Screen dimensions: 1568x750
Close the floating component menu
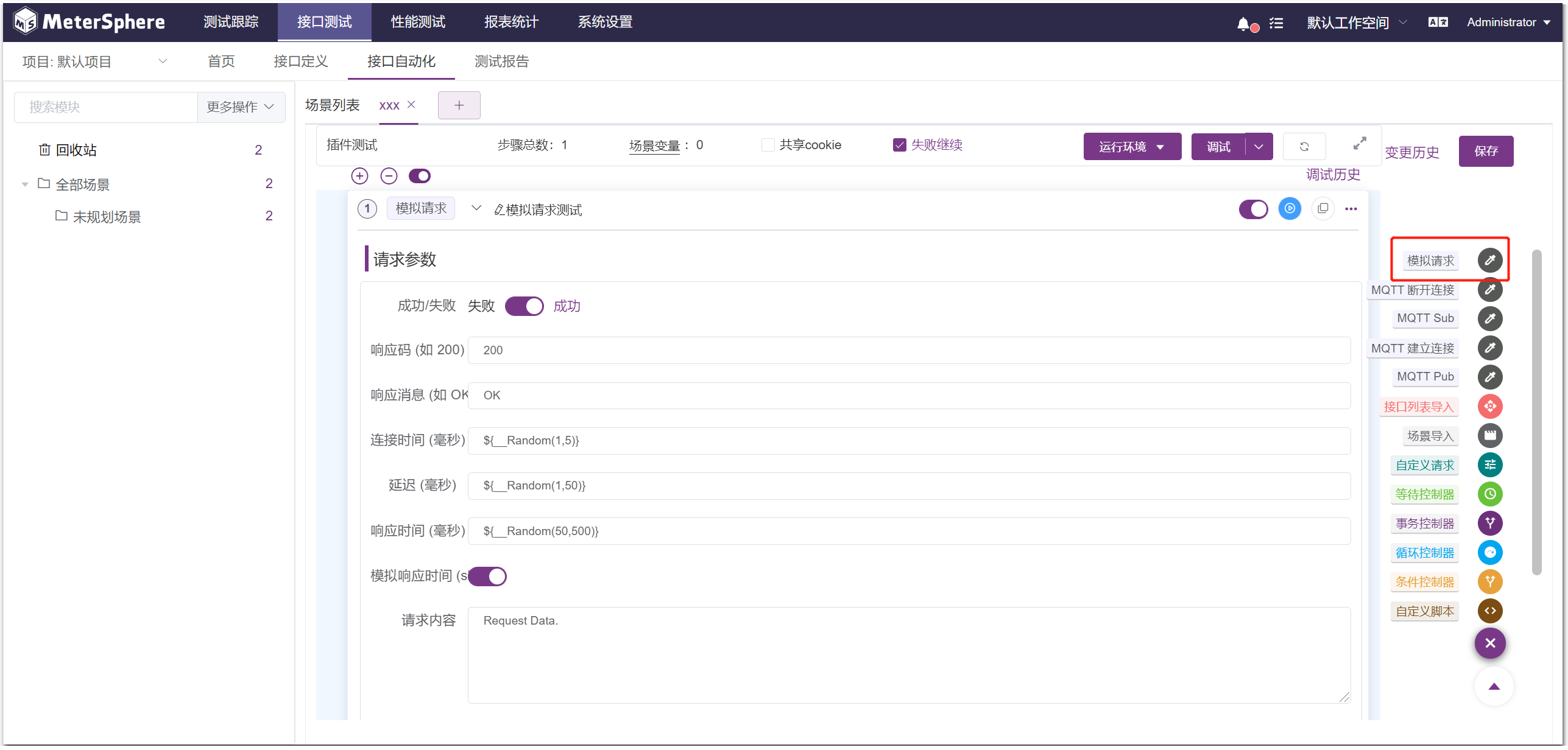[1490, 643]
